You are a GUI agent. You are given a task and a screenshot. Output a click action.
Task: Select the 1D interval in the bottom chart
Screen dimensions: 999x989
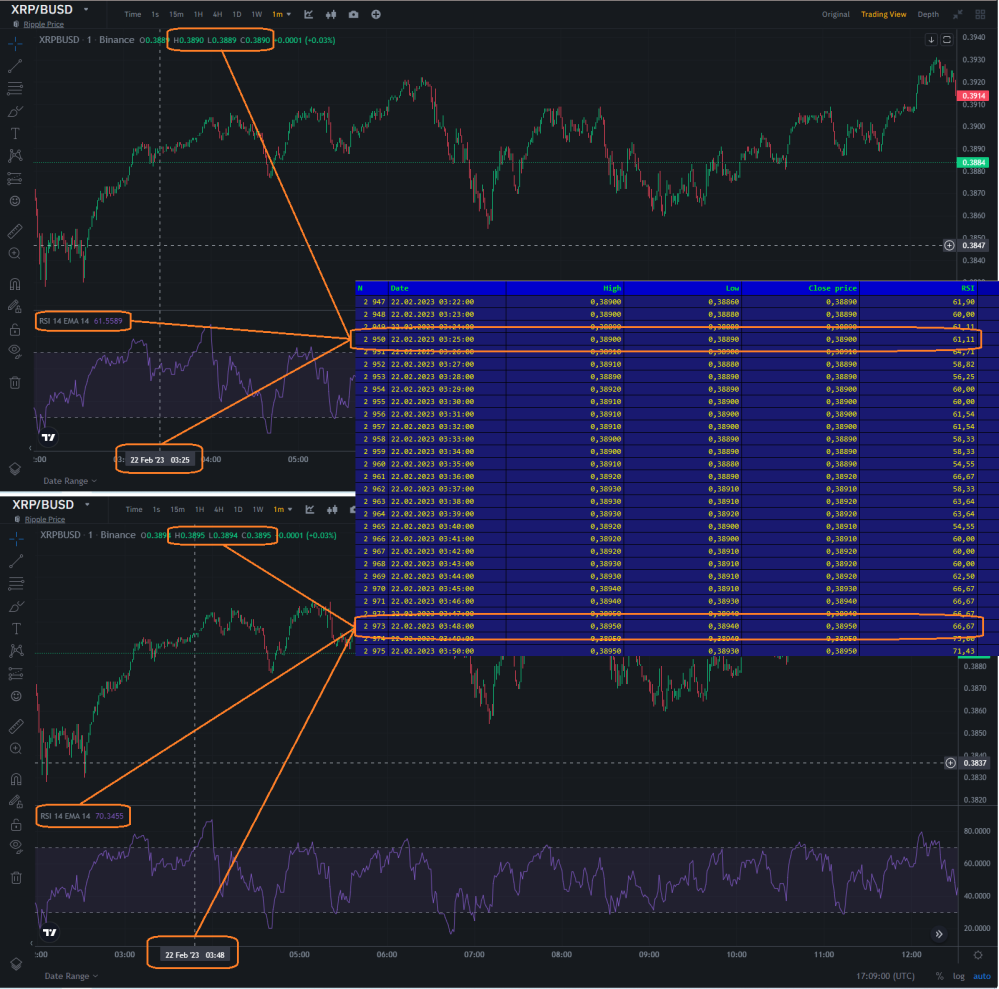tap(238, 509)
